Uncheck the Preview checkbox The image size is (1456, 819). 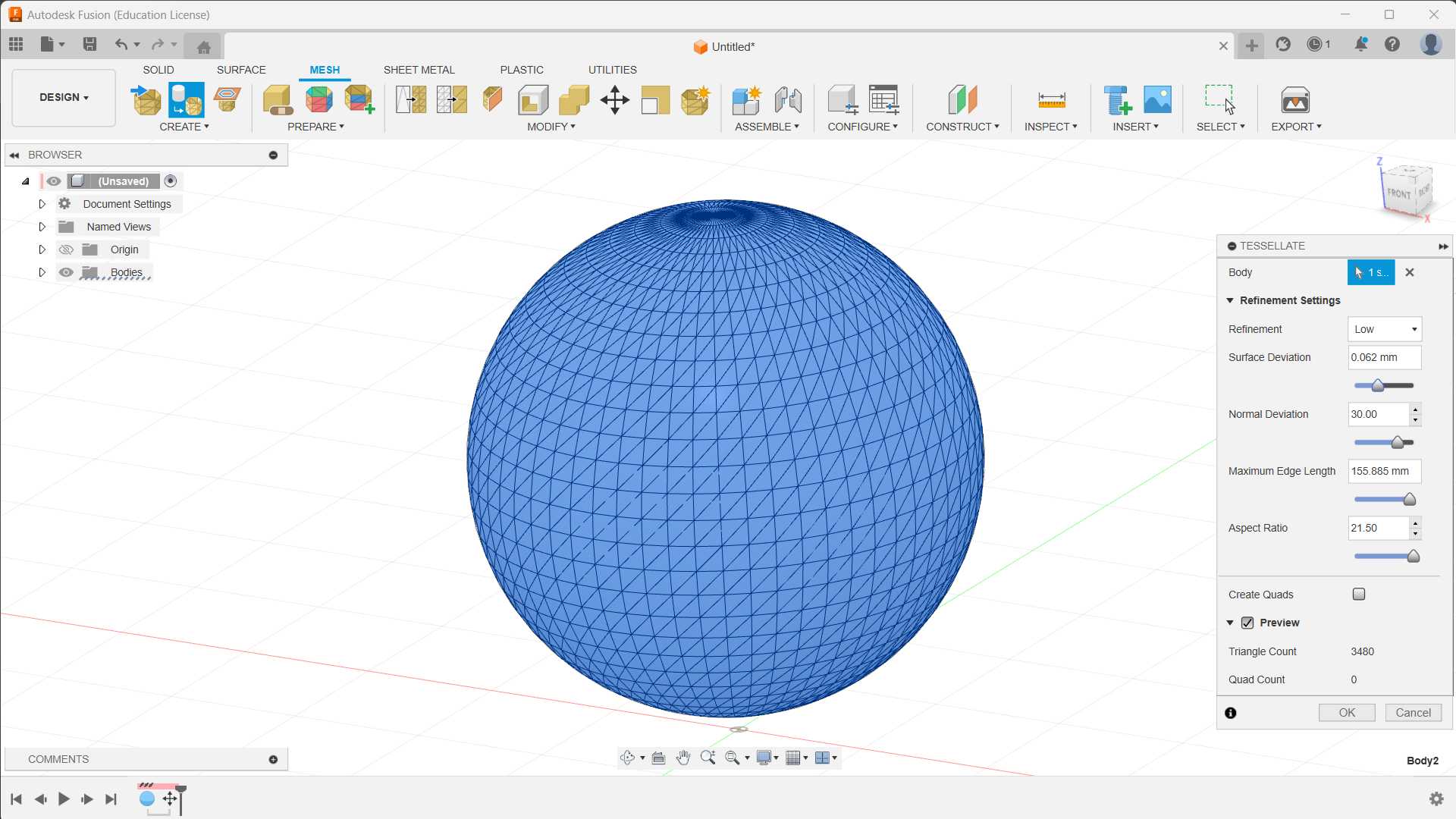coord(1247,623)
